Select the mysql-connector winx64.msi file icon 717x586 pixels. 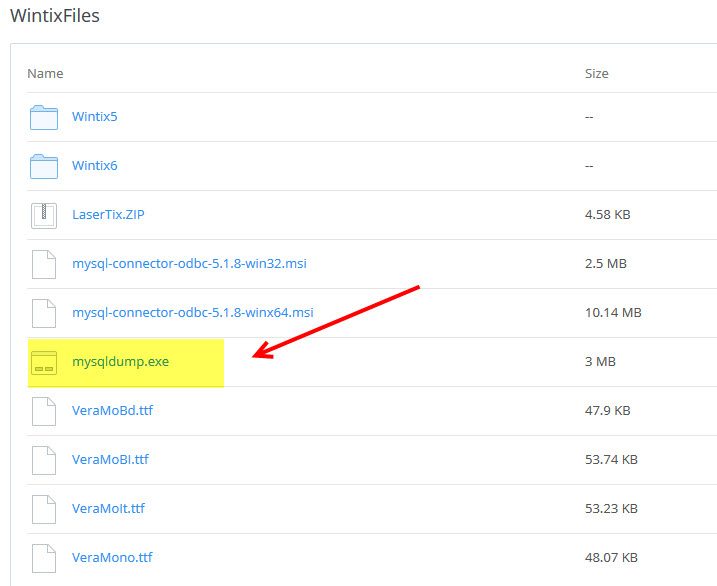(44, 313)
